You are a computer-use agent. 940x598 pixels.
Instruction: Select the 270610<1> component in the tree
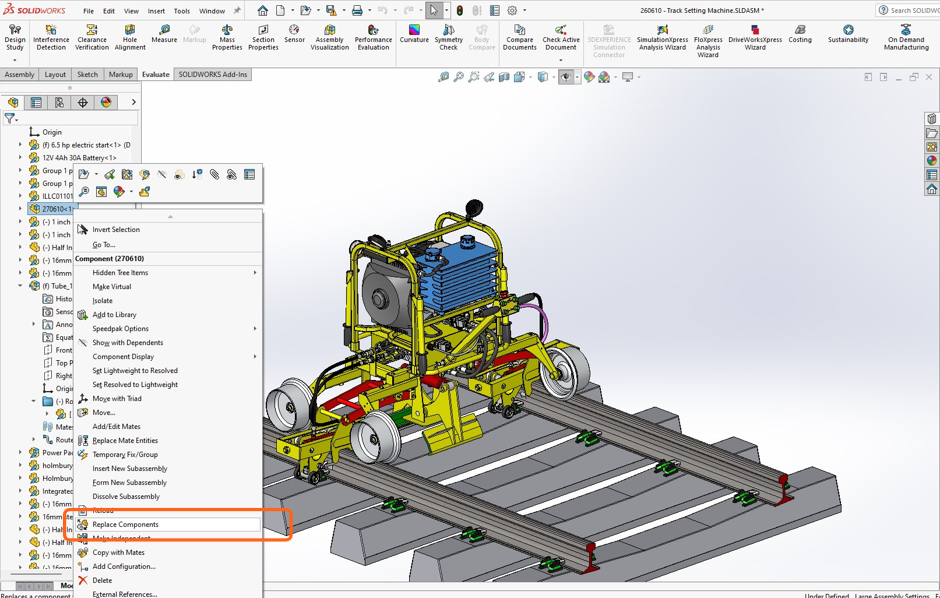[56, 209]
